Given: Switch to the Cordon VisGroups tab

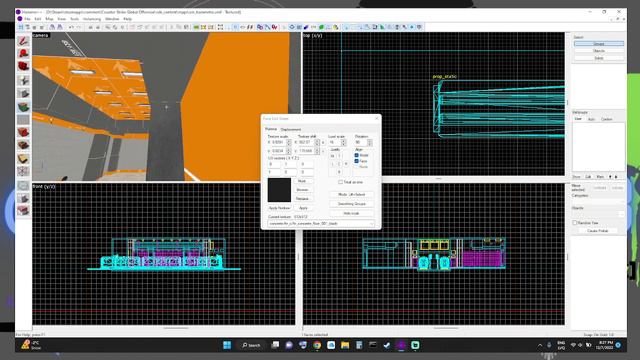Looking at the screenshot, I should click(607, 119).
